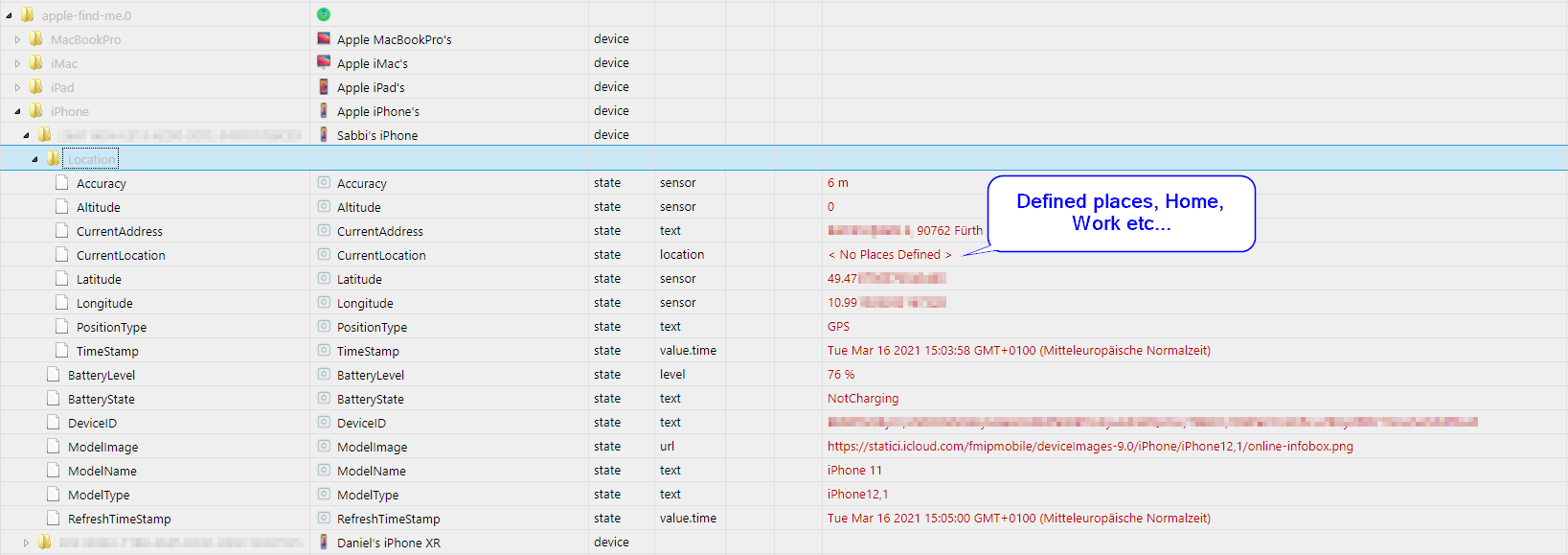Expand the Daniel's iPhone XR device node

(x=26, y=543)
